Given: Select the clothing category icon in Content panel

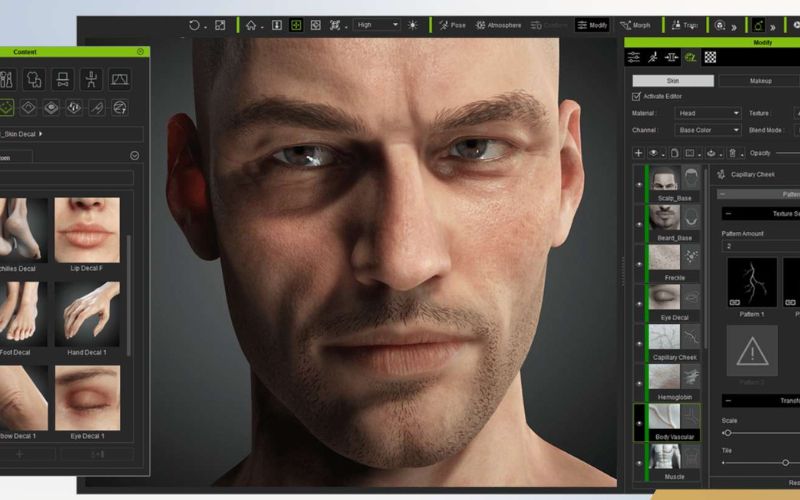Looking at the screenshot, I should (x=34, y=78).
